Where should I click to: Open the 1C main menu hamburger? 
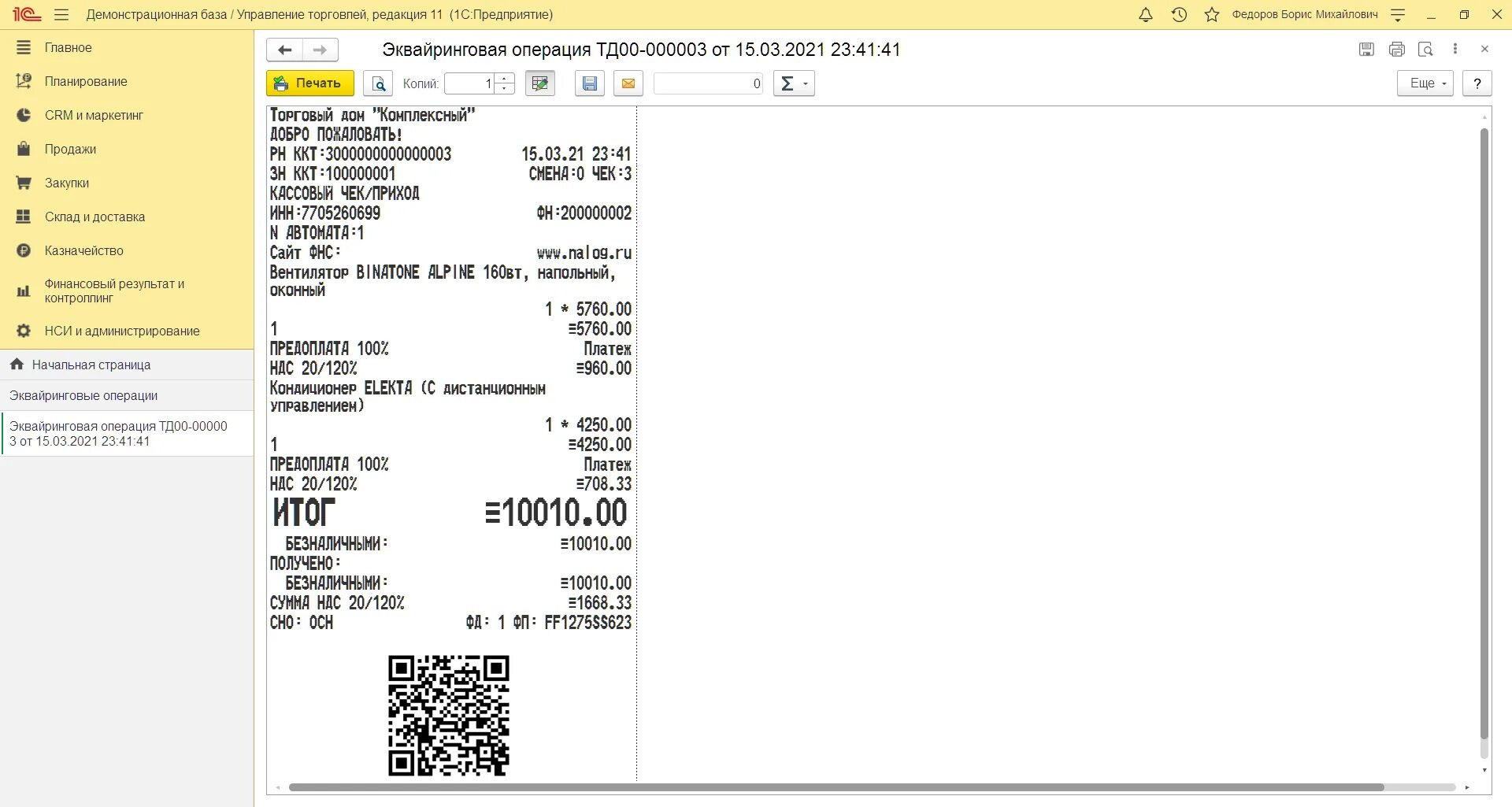tap(61, 15)
